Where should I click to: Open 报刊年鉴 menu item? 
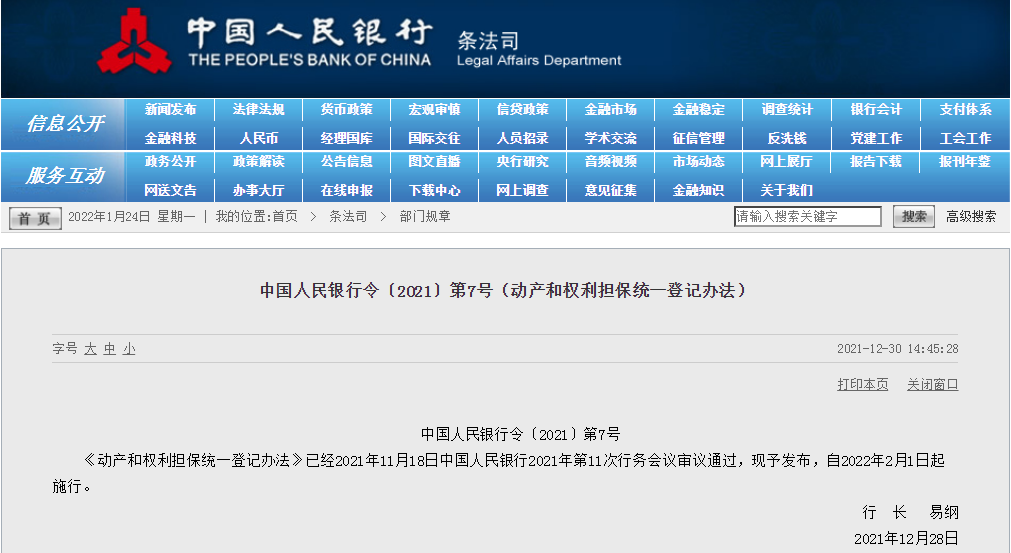(x=965, y=161)
